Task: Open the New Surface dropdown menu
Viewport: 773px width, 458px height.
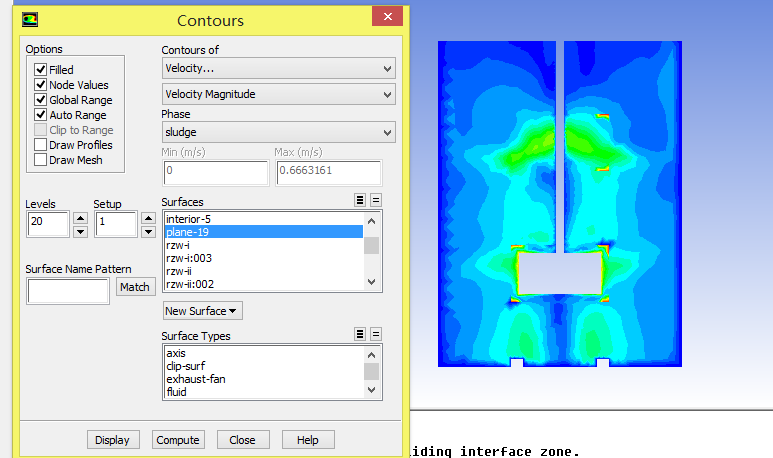Action: (203, 311)
